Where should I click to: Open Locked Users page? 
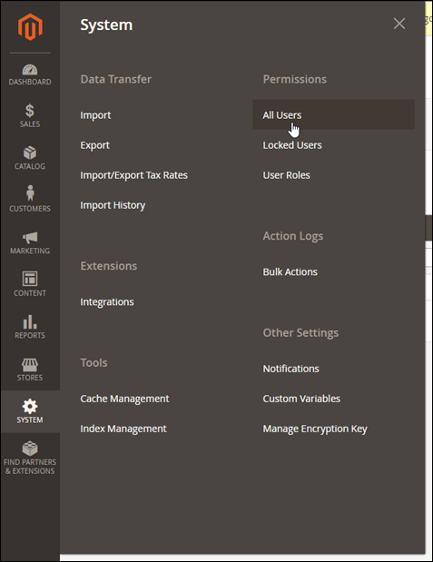[x=292, y=145]
